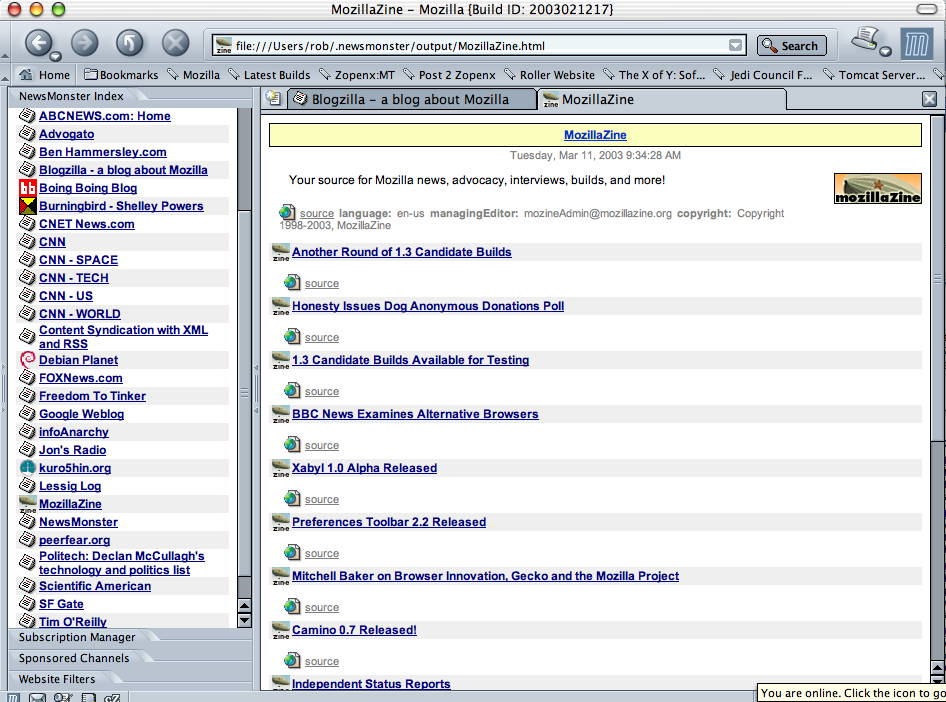This screenshot has height=702, width=946.
Task: Open Navigator from the status bar component icon
Action: point(13,697)
